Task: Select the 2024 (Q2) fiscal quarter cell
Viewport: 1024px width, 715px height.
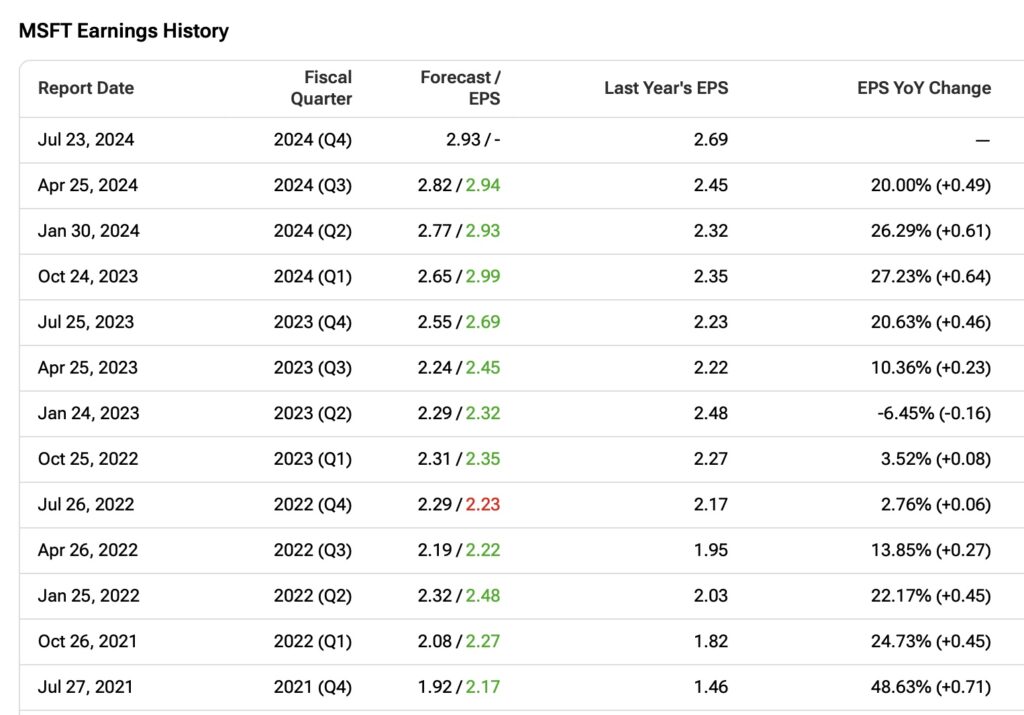Action: click(313, 231)
